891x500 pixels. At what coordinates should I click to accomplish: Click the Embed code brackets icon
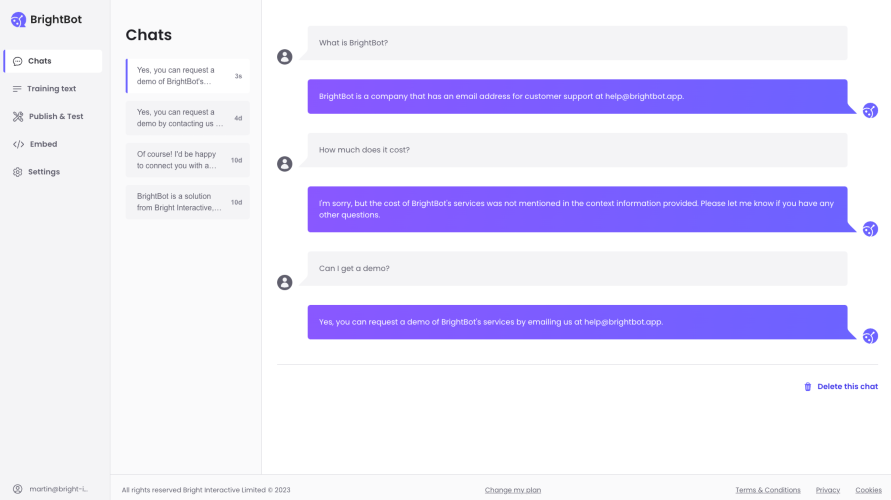(x=18, y=144)
